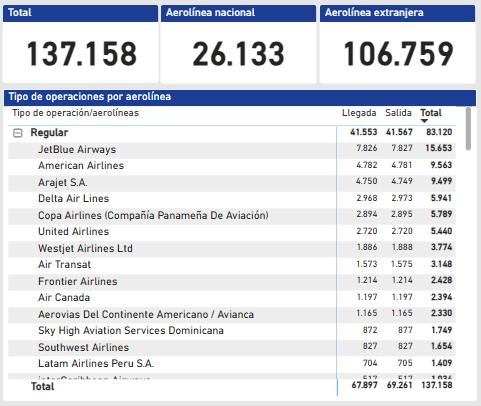The height and width of the screenshot is (406, 481).
Task: Click the table's vertical scrollbar thumb
Action: click(x=468, y=128)
